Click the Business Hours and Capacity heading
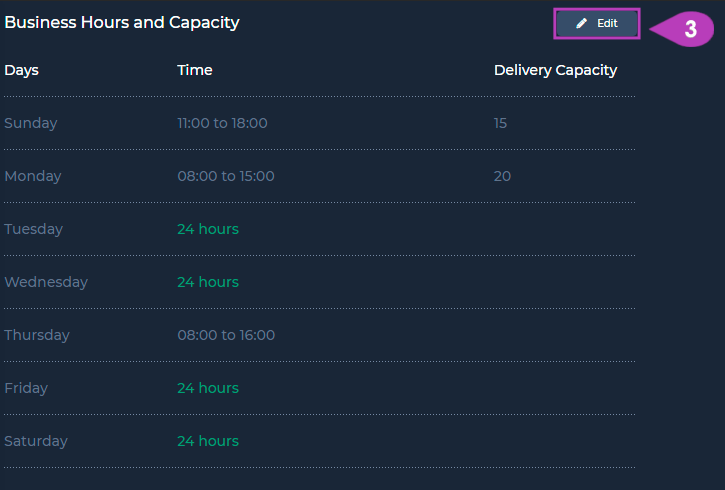 (x=122, y=23)
